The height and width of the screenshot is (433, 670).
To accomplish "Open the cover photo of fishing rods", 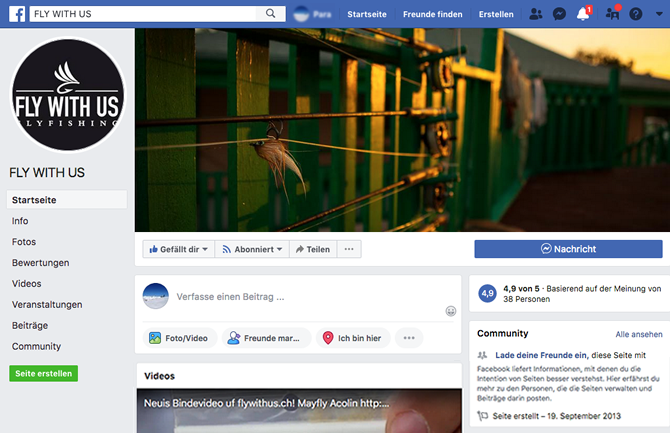I will 402,130.
